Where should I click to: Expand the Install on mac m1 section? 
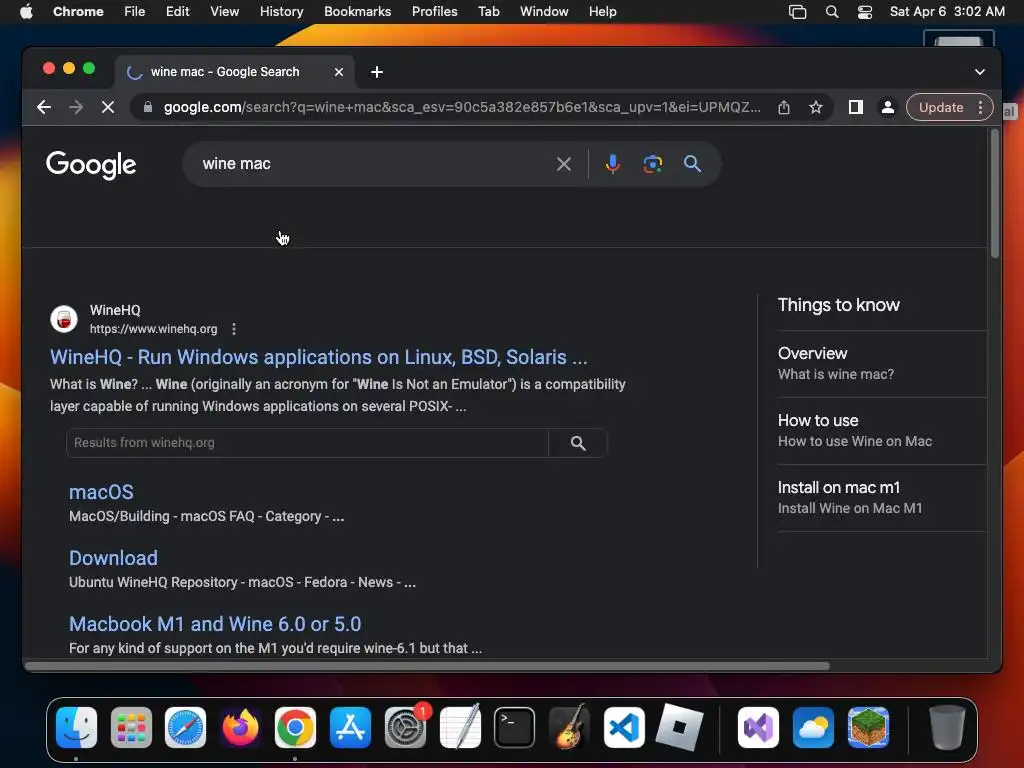pyautogui.click(x=882, y=498)
